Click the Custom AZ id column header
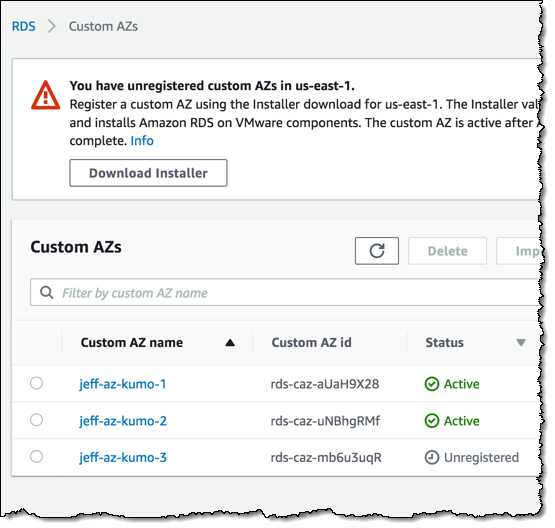The image size is (555, 528). [311, 343]
